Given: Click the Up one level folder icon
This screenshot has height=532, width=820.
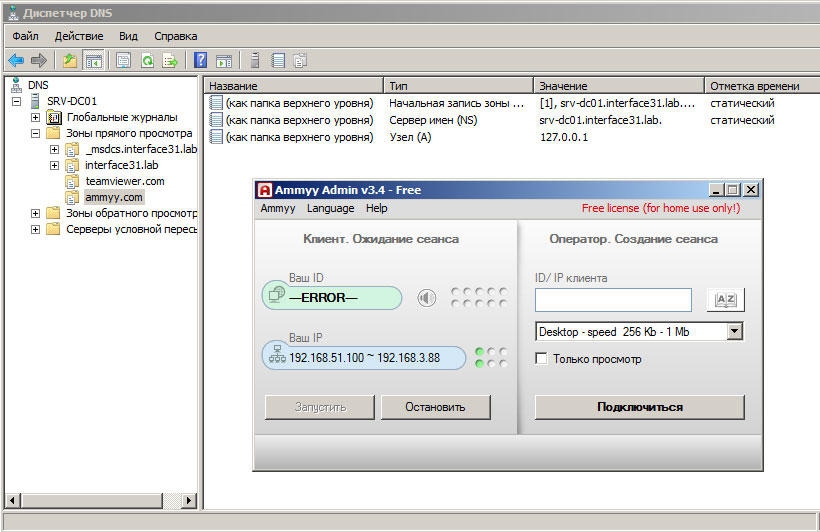Looking at the screenshot, I should click(x=69, y=60).
